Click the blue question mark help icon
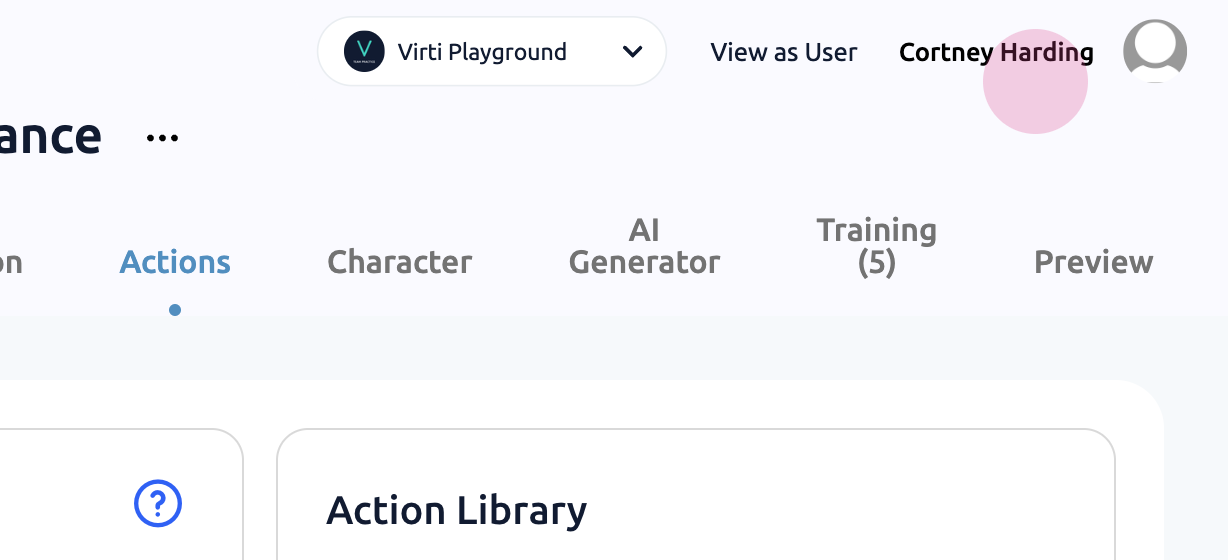1228x560 pixels. (x=158, y=504)
